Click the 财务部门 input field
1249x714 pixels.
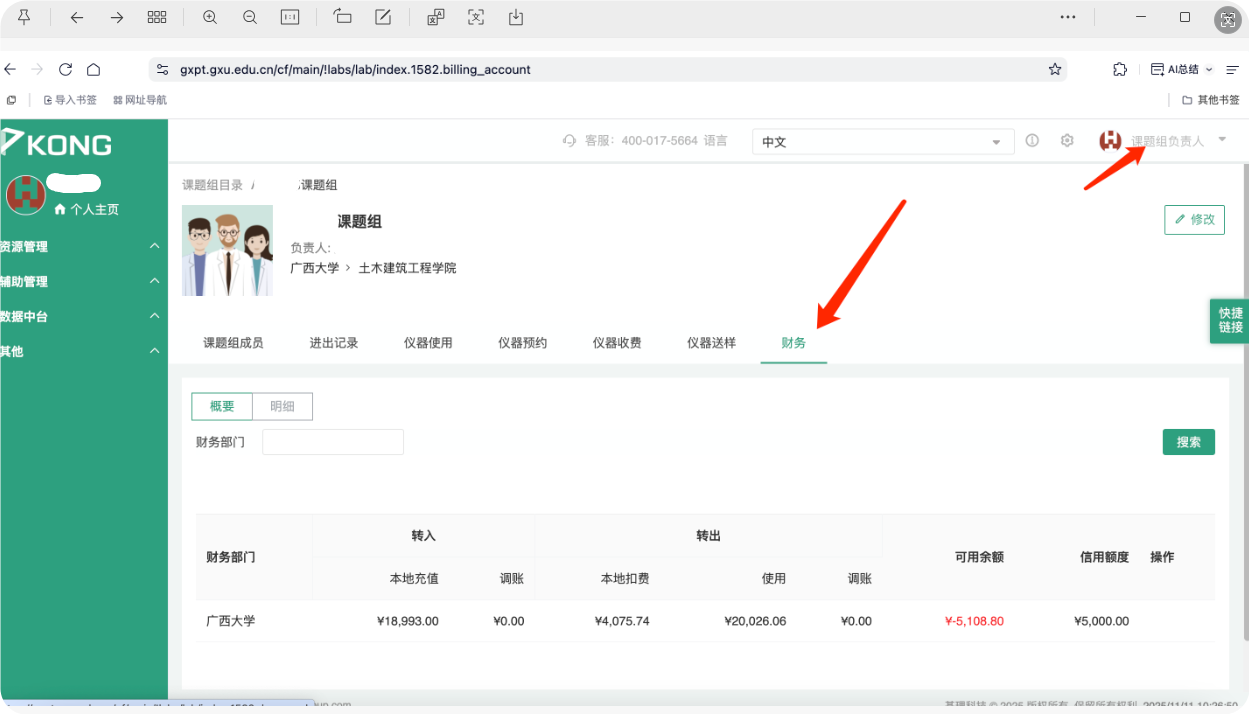pyautogui.click(x=332, y=441)
